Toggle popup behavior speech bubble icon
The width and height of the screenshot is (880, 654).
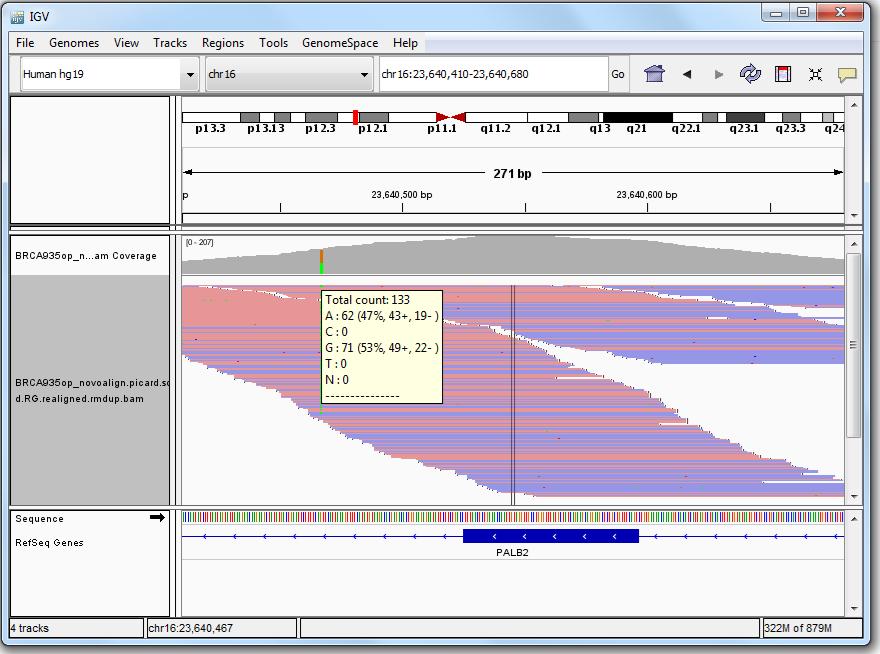[847, 75]
